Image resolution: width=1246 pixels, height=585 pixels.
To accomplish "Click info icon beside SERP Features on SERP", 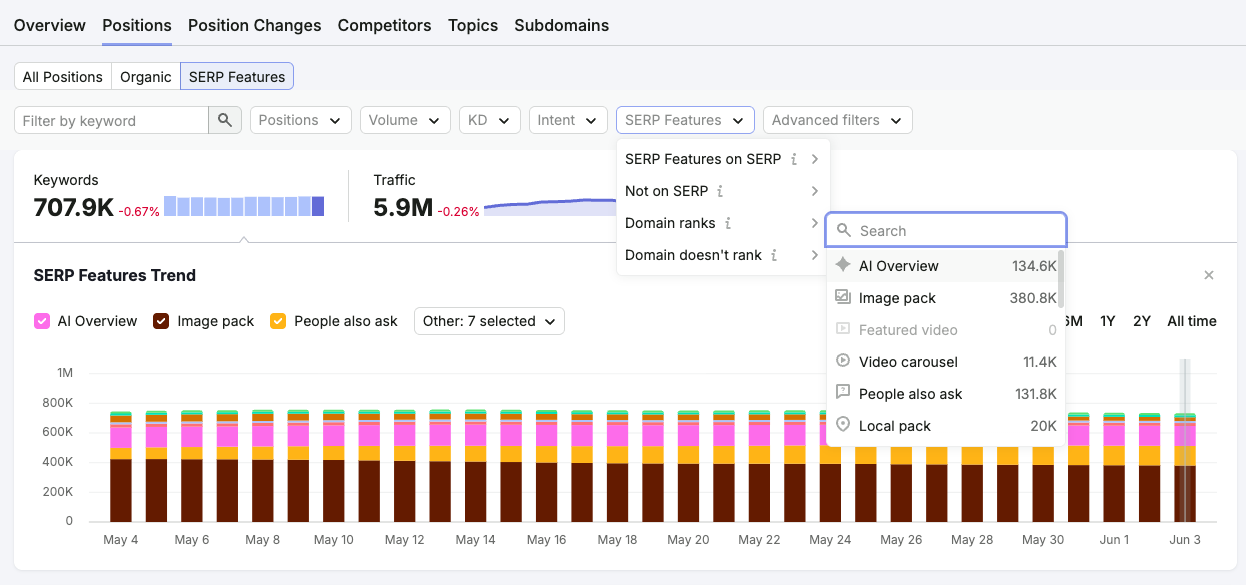I will [794, 159].
